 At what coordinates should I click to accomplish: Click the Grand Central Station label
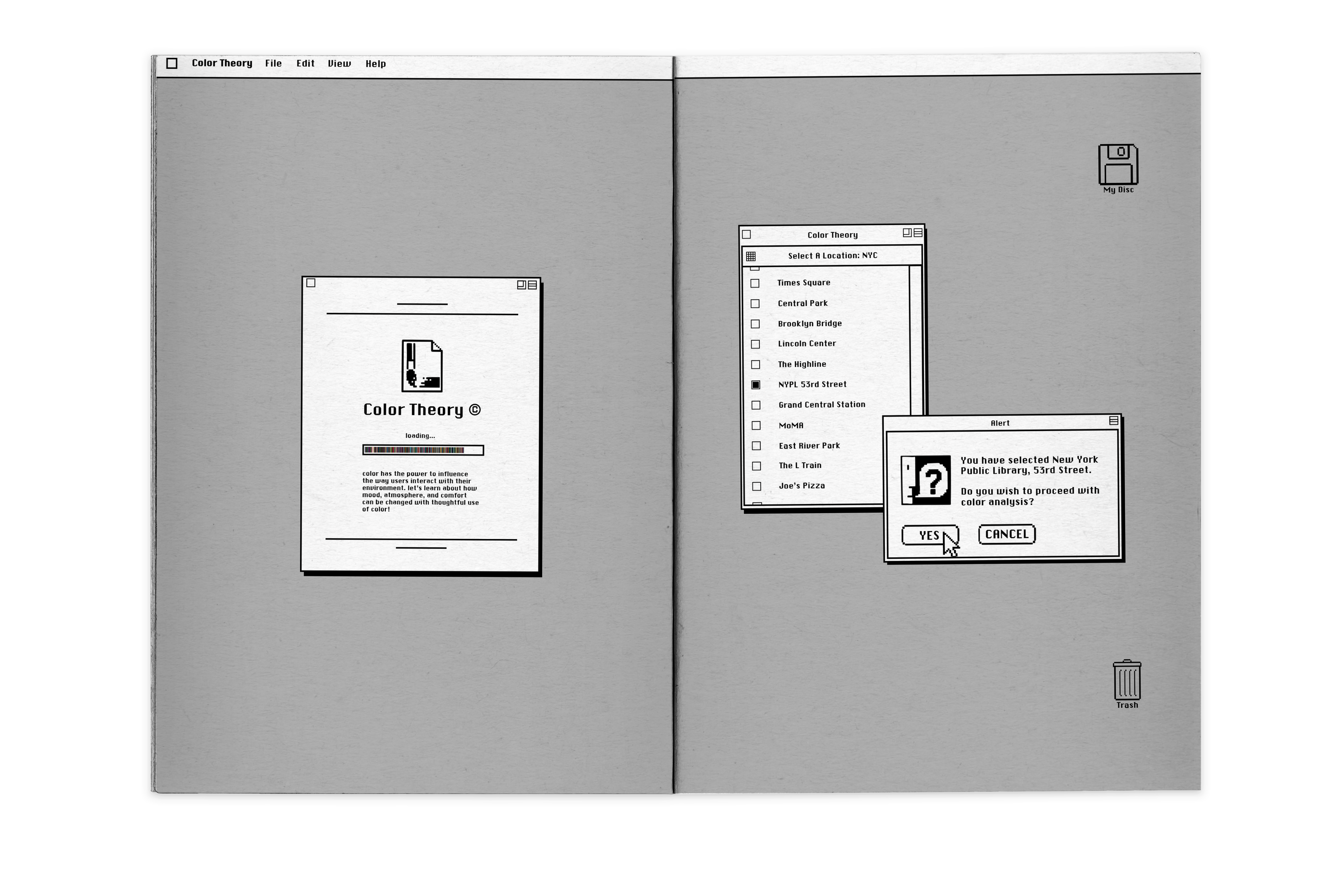pyautogui.click(x=822, y=405)
